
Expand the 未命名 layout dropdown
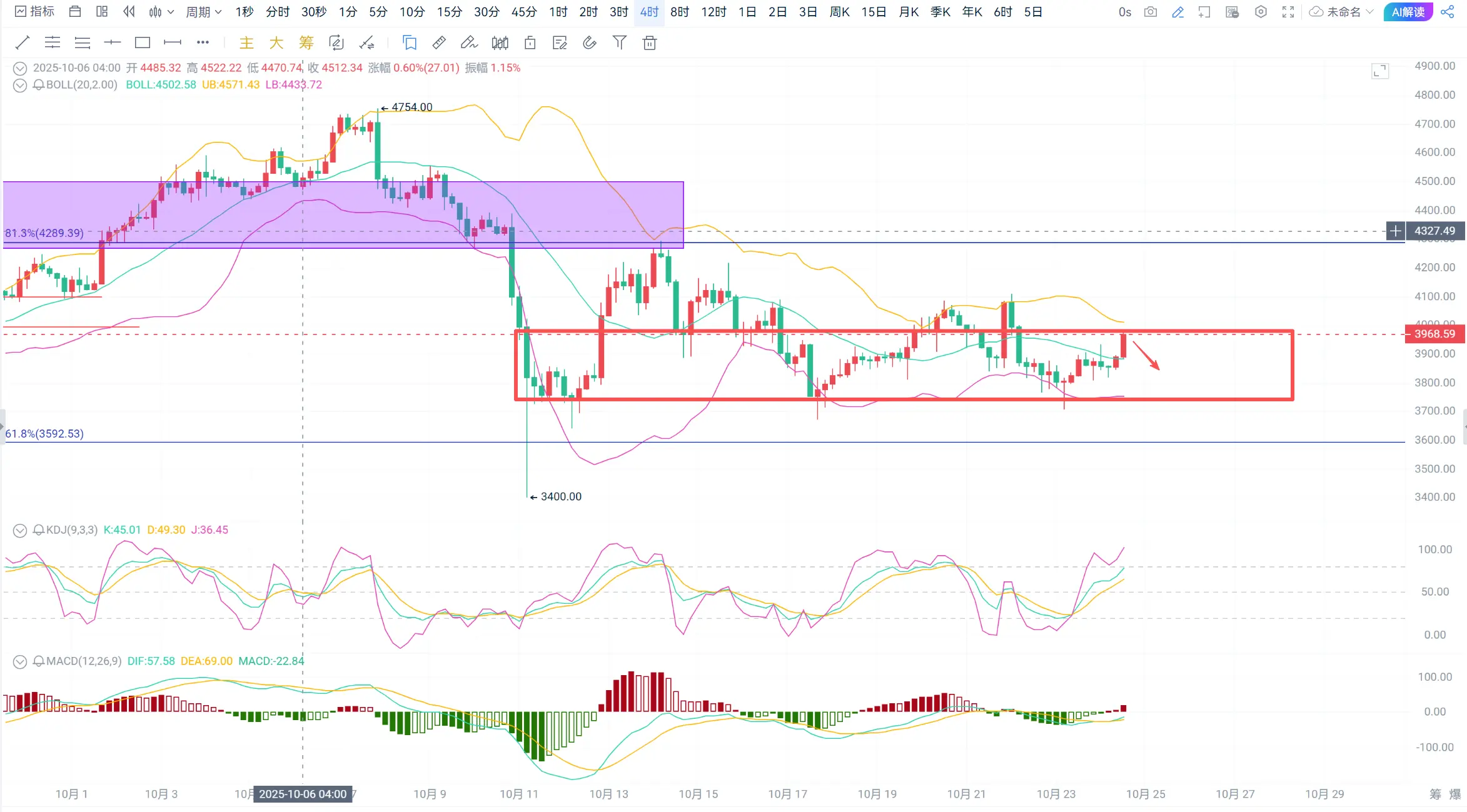1343,12
